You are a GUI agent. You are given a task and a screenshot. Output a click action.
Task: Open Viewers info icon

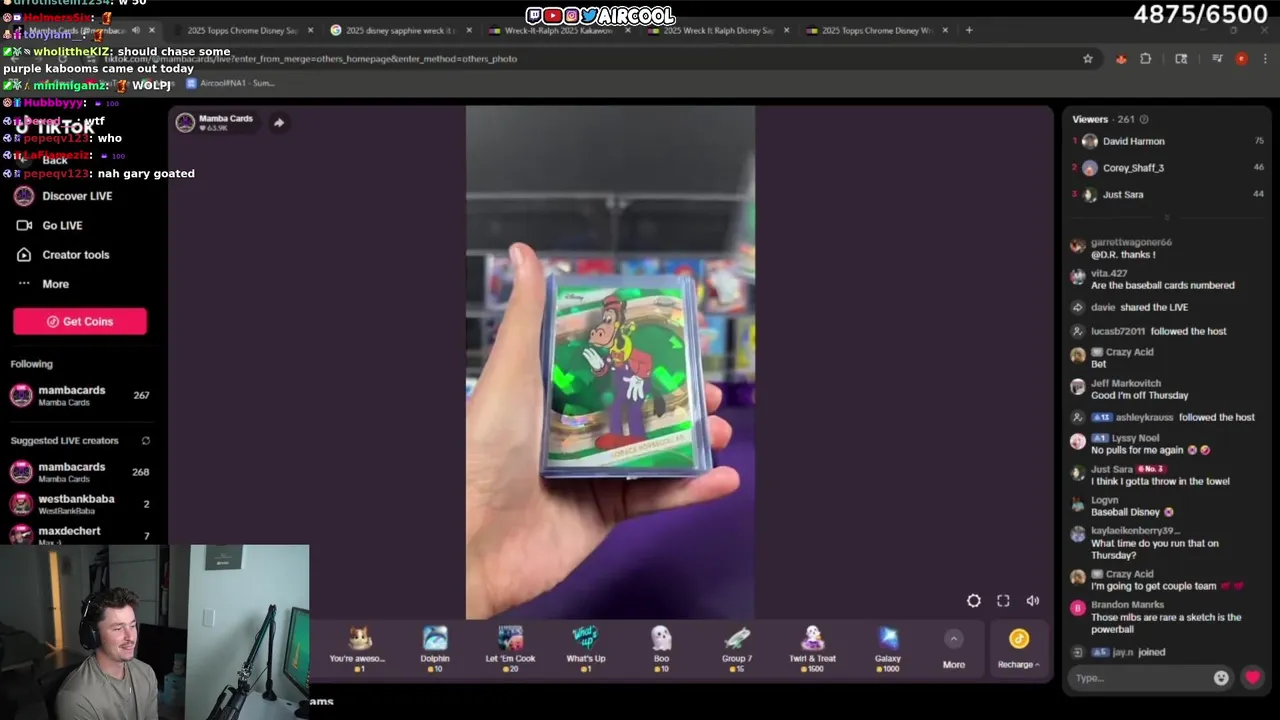pos(1144,119)
